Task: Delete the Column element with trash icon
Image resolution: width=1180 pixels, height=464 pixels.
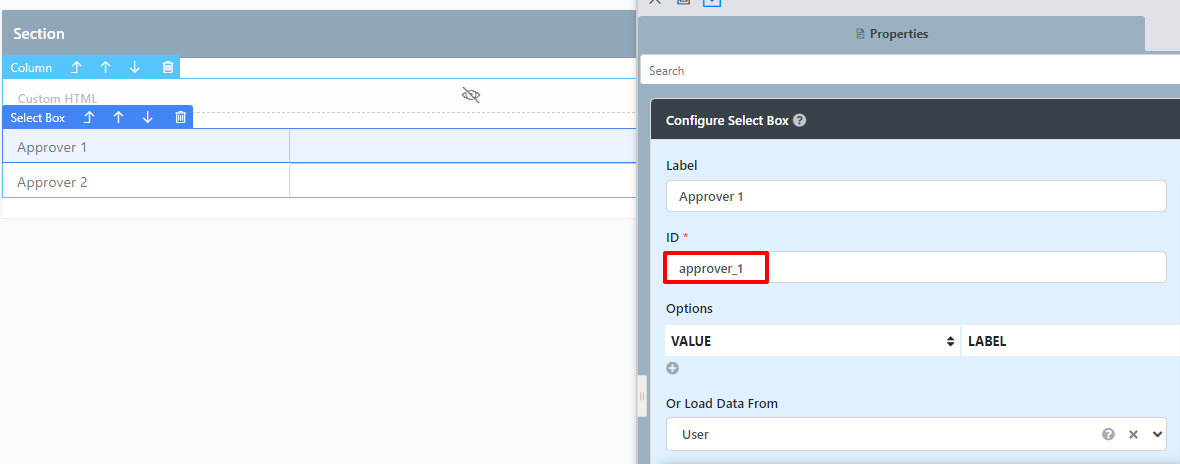Action: [168, 68]
